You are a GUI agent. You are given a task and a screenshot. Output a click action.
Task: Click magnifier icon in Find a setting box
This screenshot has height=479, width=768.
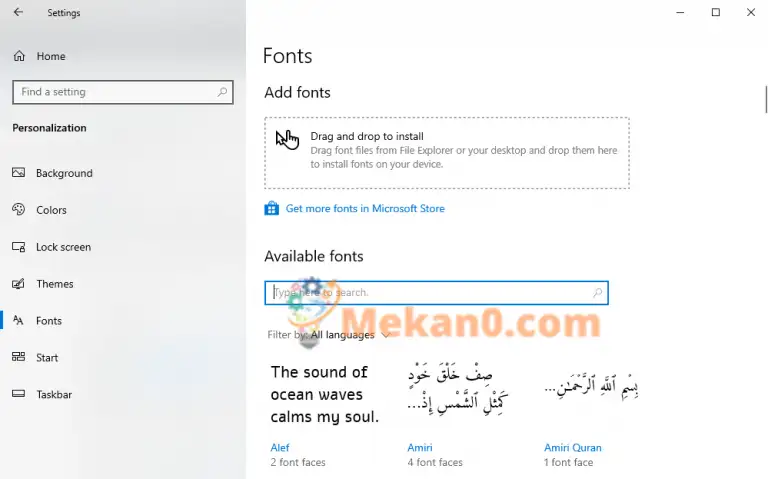tap(222, 92)
